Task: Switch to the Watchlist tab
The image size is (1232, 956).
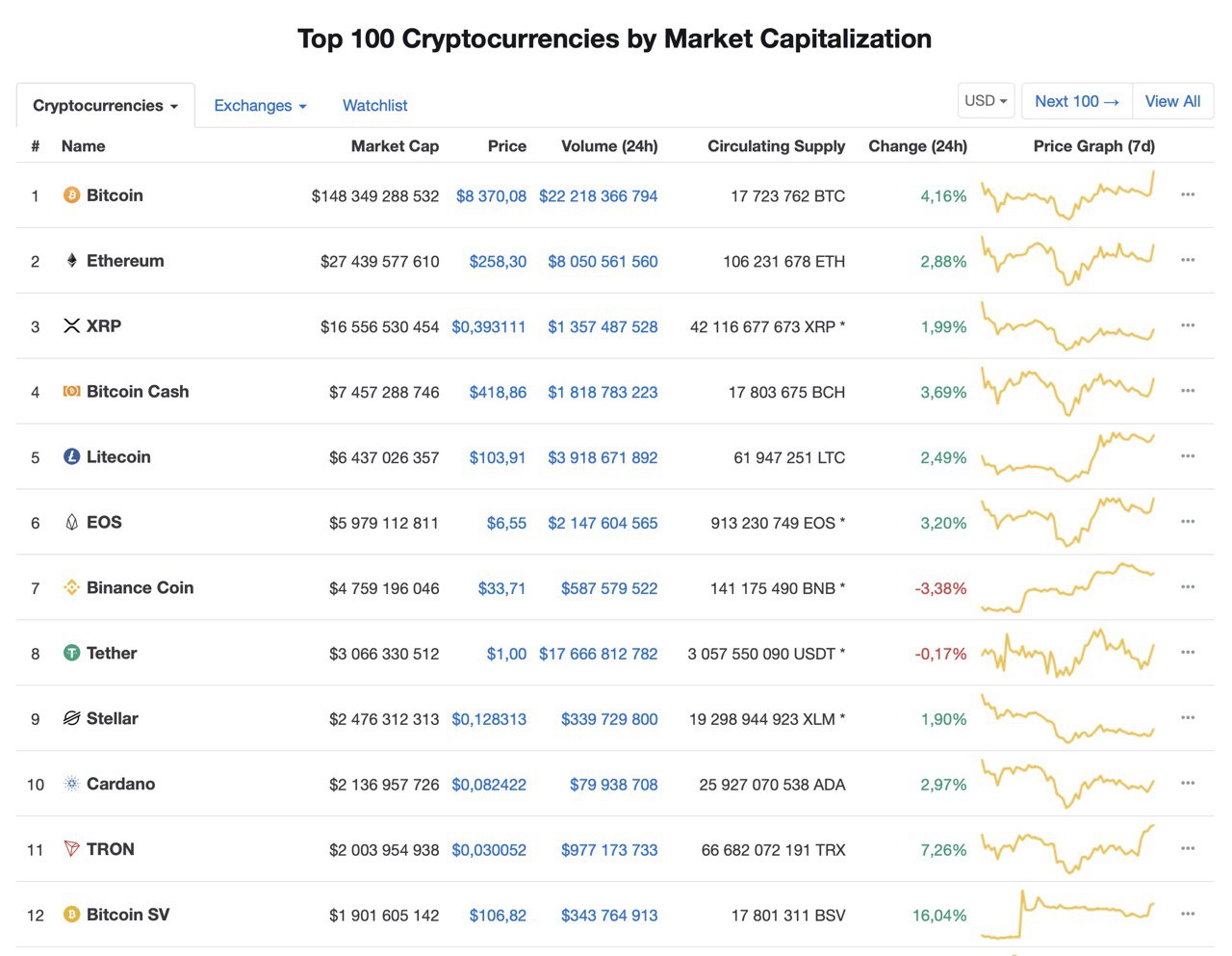Action: pos(375,106)
